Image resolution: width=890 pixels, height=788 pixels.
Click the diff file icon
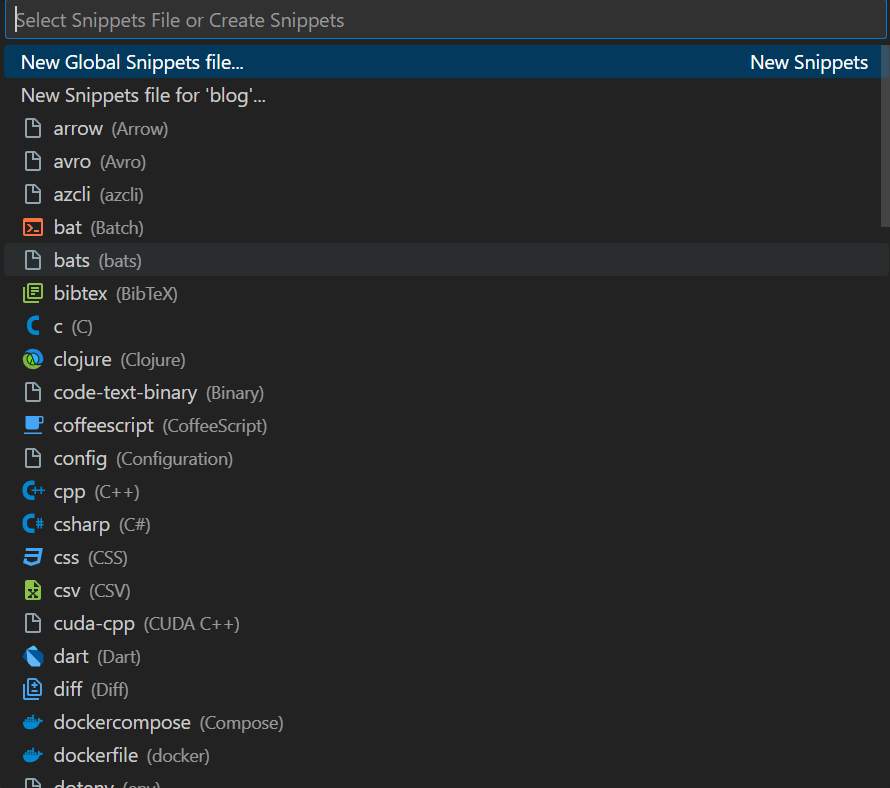(x=33, y=689)
